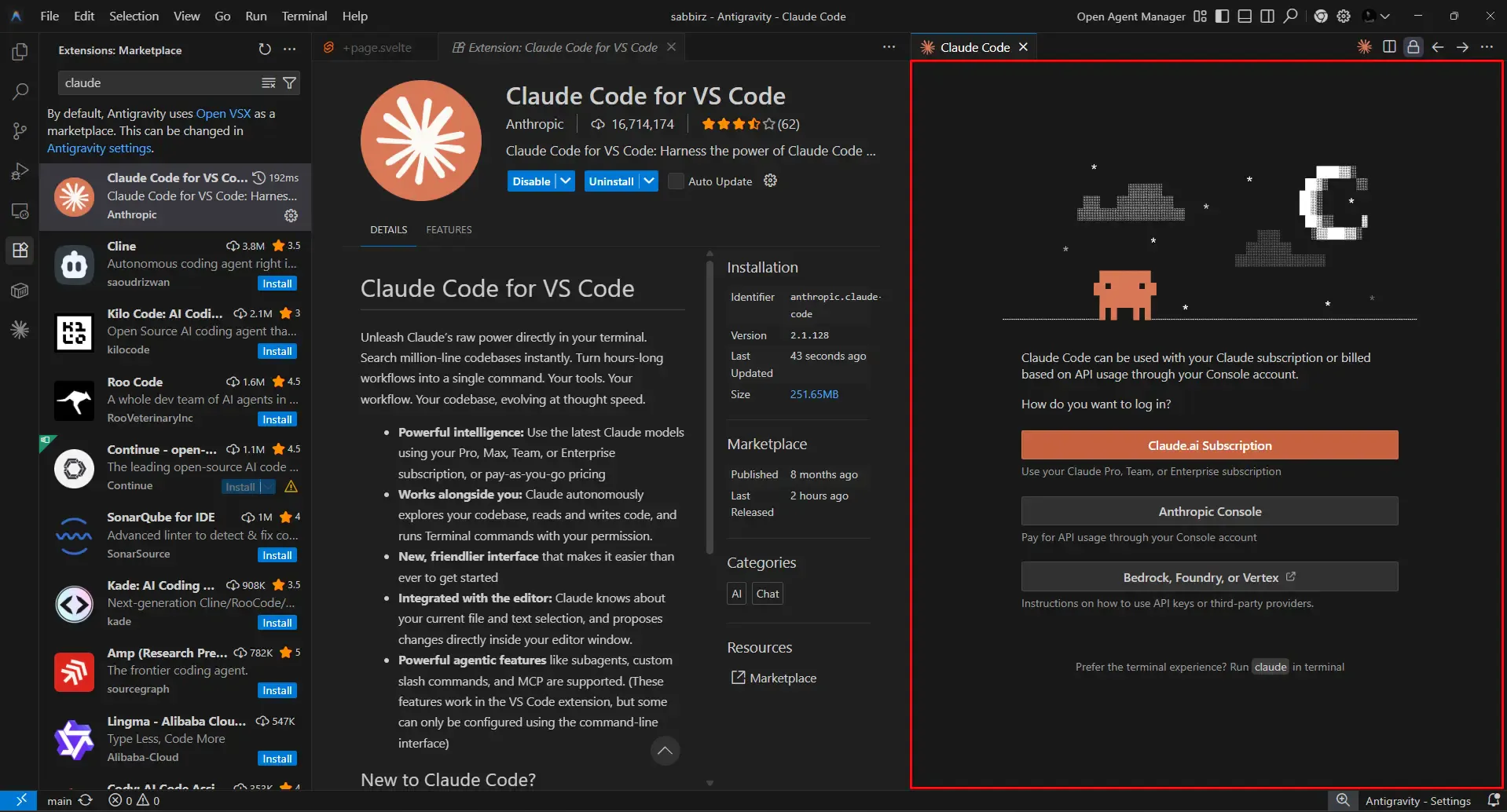
Task: Open the Chrome browser icon in title bar
Action: (x=1321, y=16)
